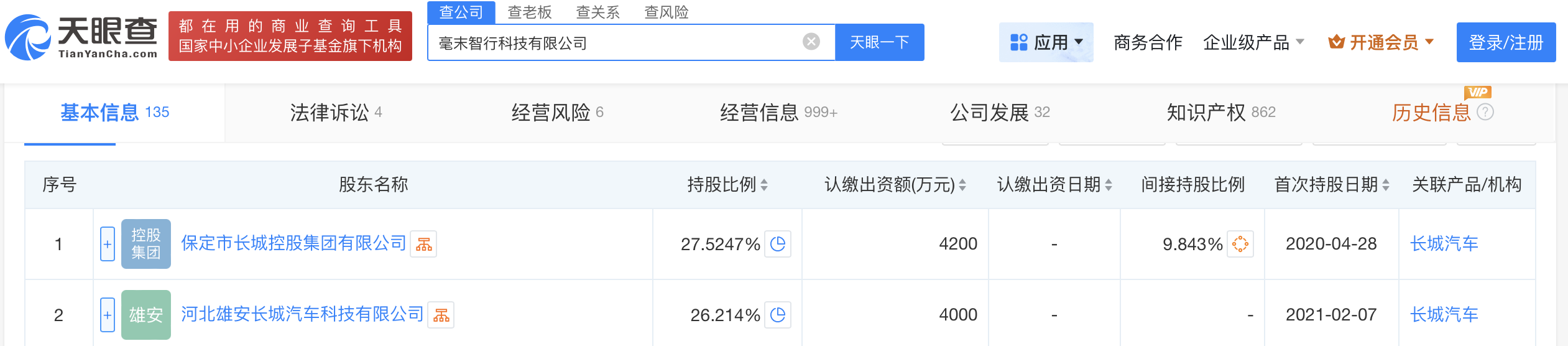View shareholding pie icon next to 27.5247%
1568x346 pixels.
[777, 244]
